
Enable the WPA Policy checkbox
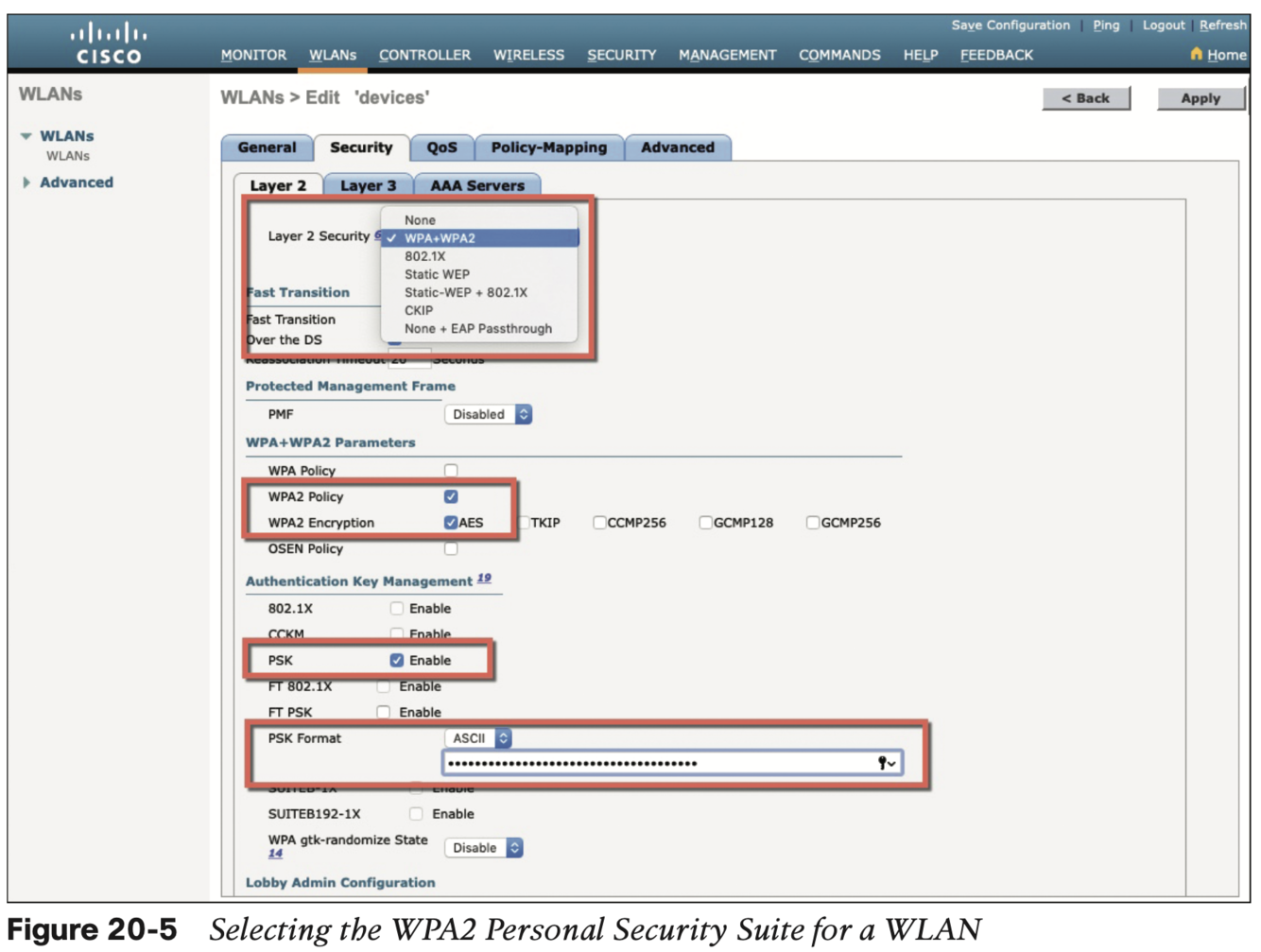click(x=451, y=470)
